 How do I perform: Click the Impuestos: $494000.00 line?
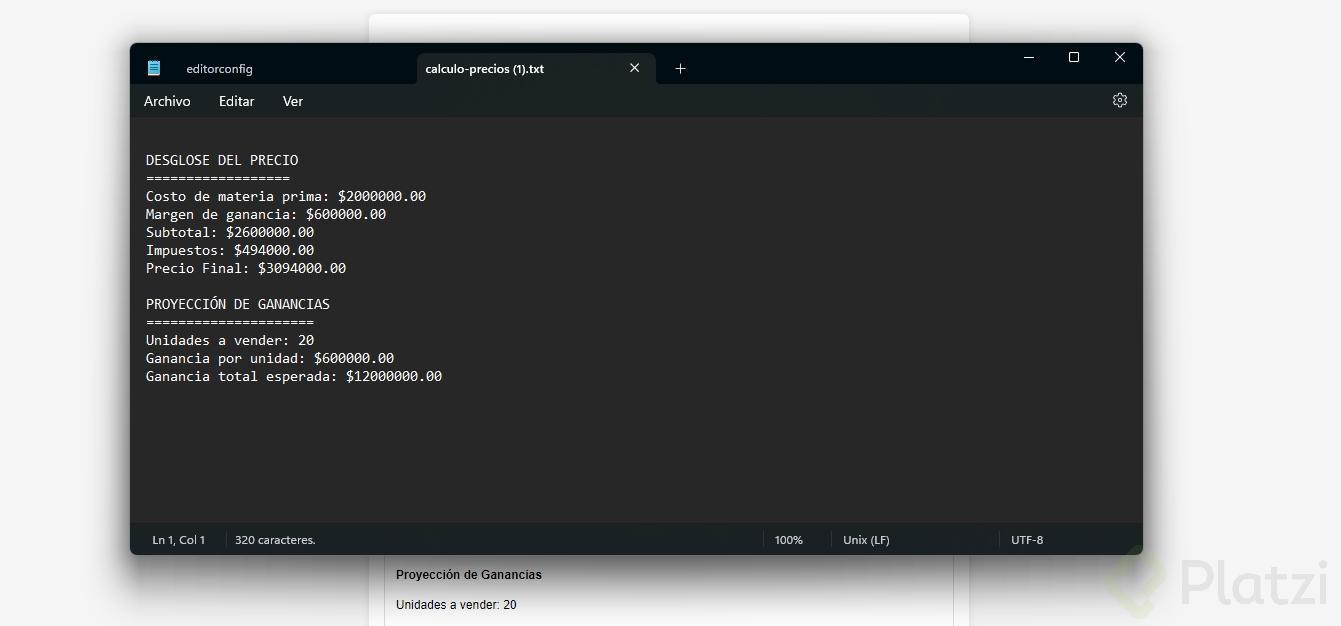(230, 250)
